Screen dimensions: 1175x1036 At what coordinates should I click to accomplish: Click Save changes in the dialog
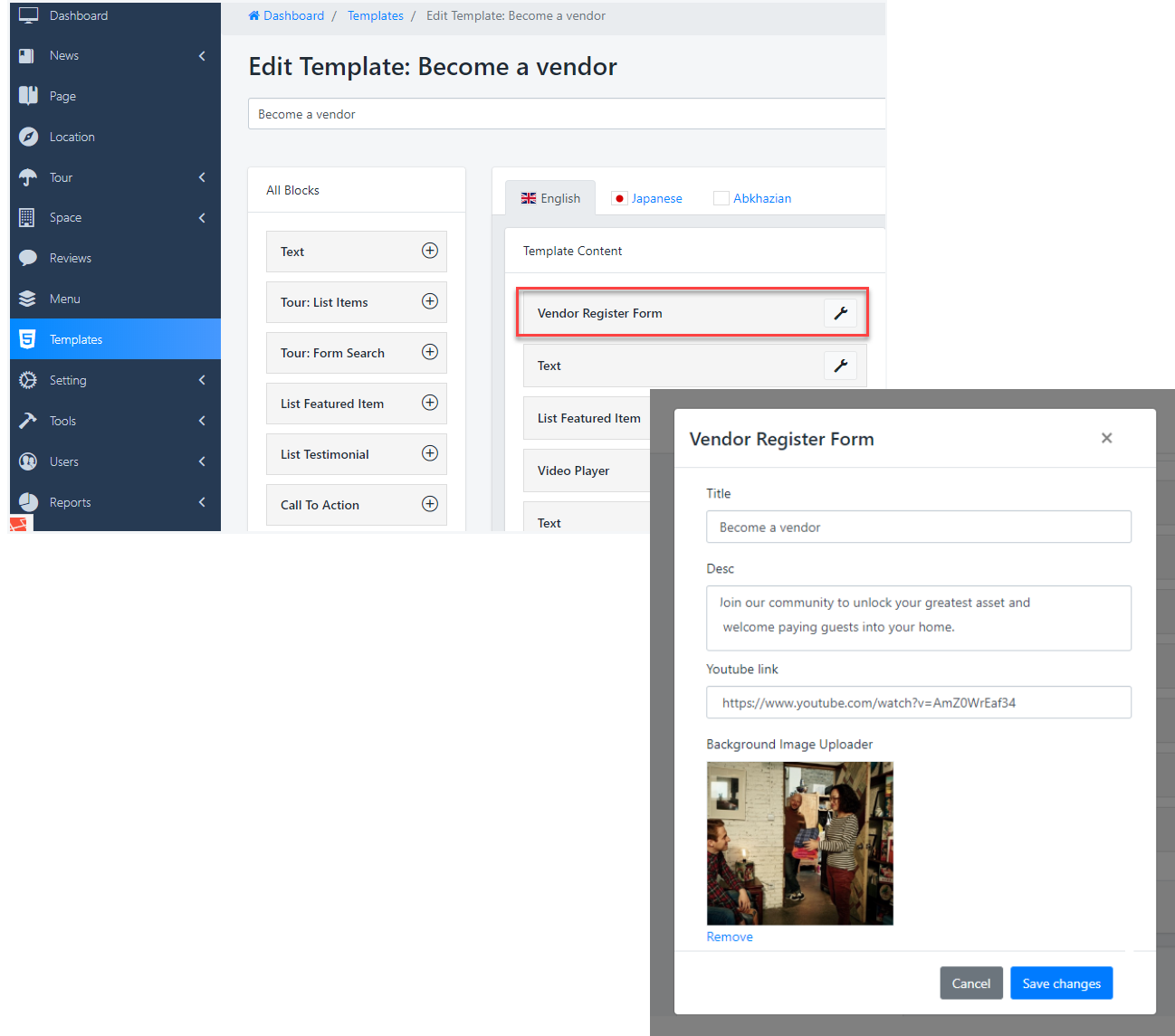(x=1061, y=984)
